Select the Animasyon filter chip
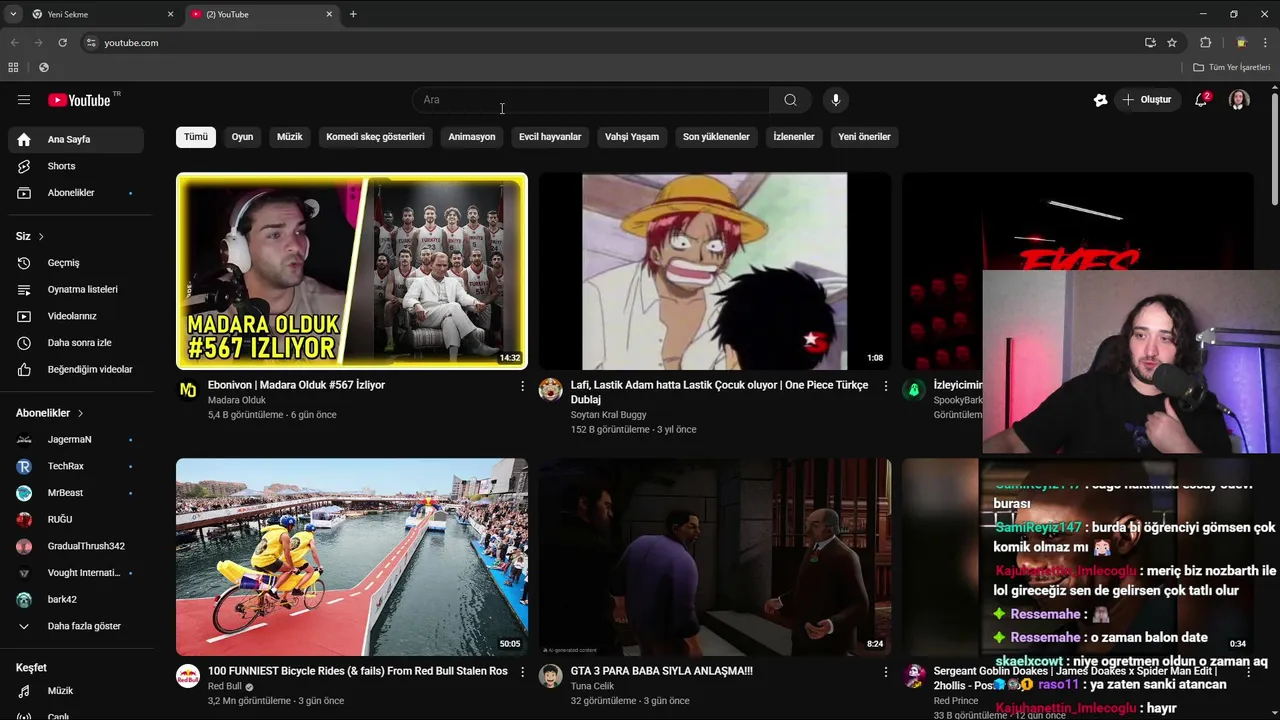 [x=472, y=137]
